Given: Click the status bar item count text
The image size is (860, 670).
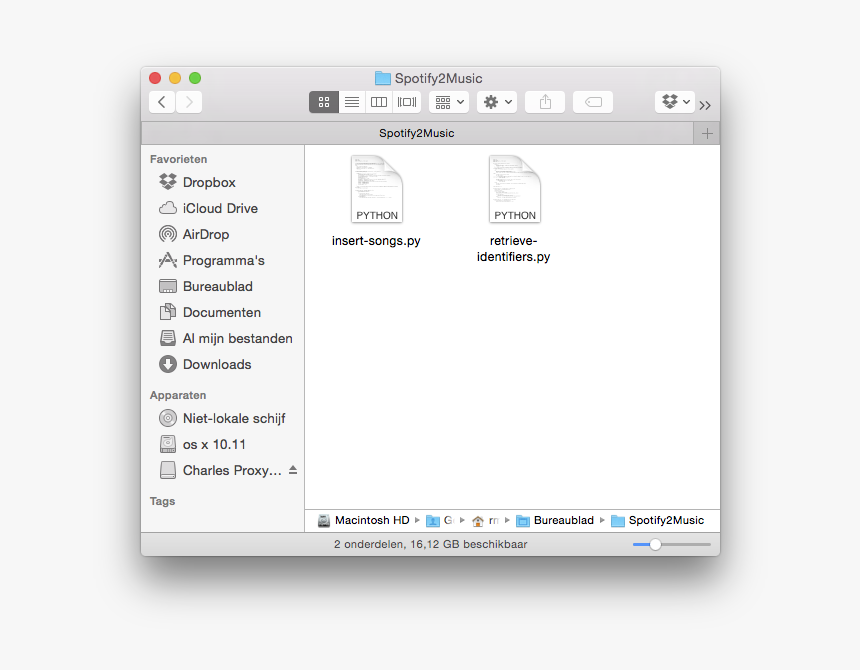Looking at the screenshot, I should (431, 544).
